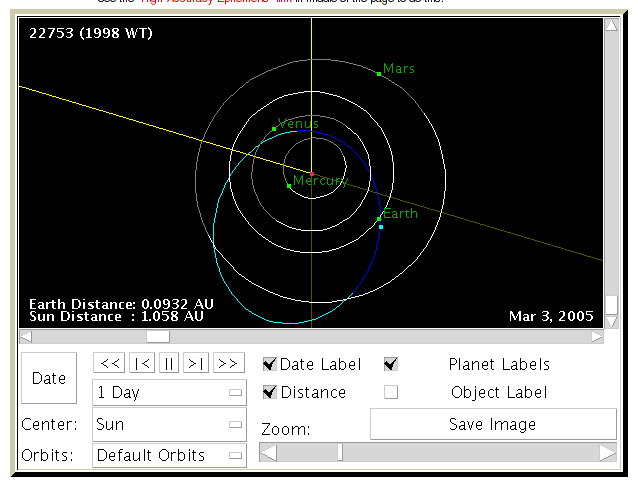Click the Mercury planet marker
This screenshot has width=638, height=484.
pyautogui.click(x=289, y=186)
